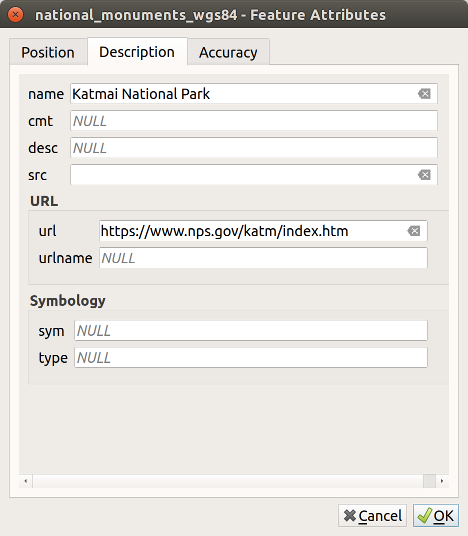This screenshot has width=468, height=536.
Task: Click the sym input field
Action: [251, 331]
